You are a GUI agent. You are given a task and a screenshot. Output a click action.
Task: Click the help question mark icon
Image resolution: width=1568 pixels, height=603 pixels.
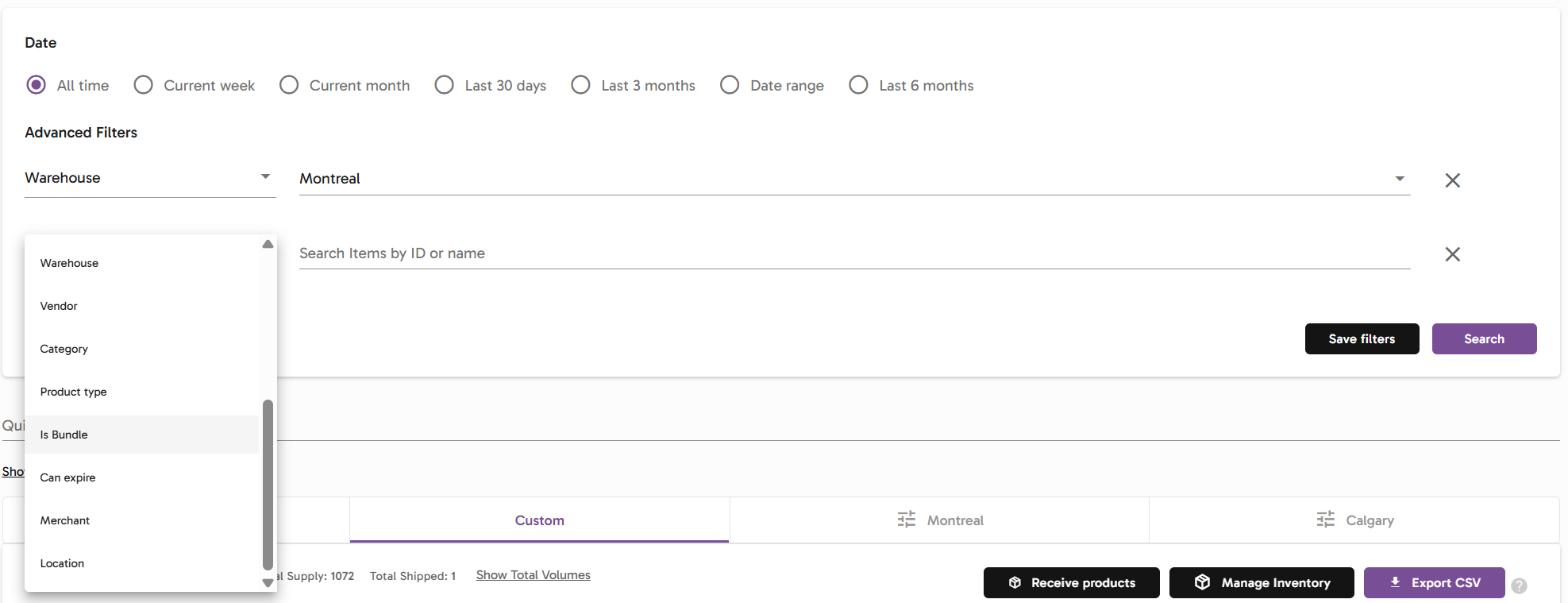pos(1519,586)
